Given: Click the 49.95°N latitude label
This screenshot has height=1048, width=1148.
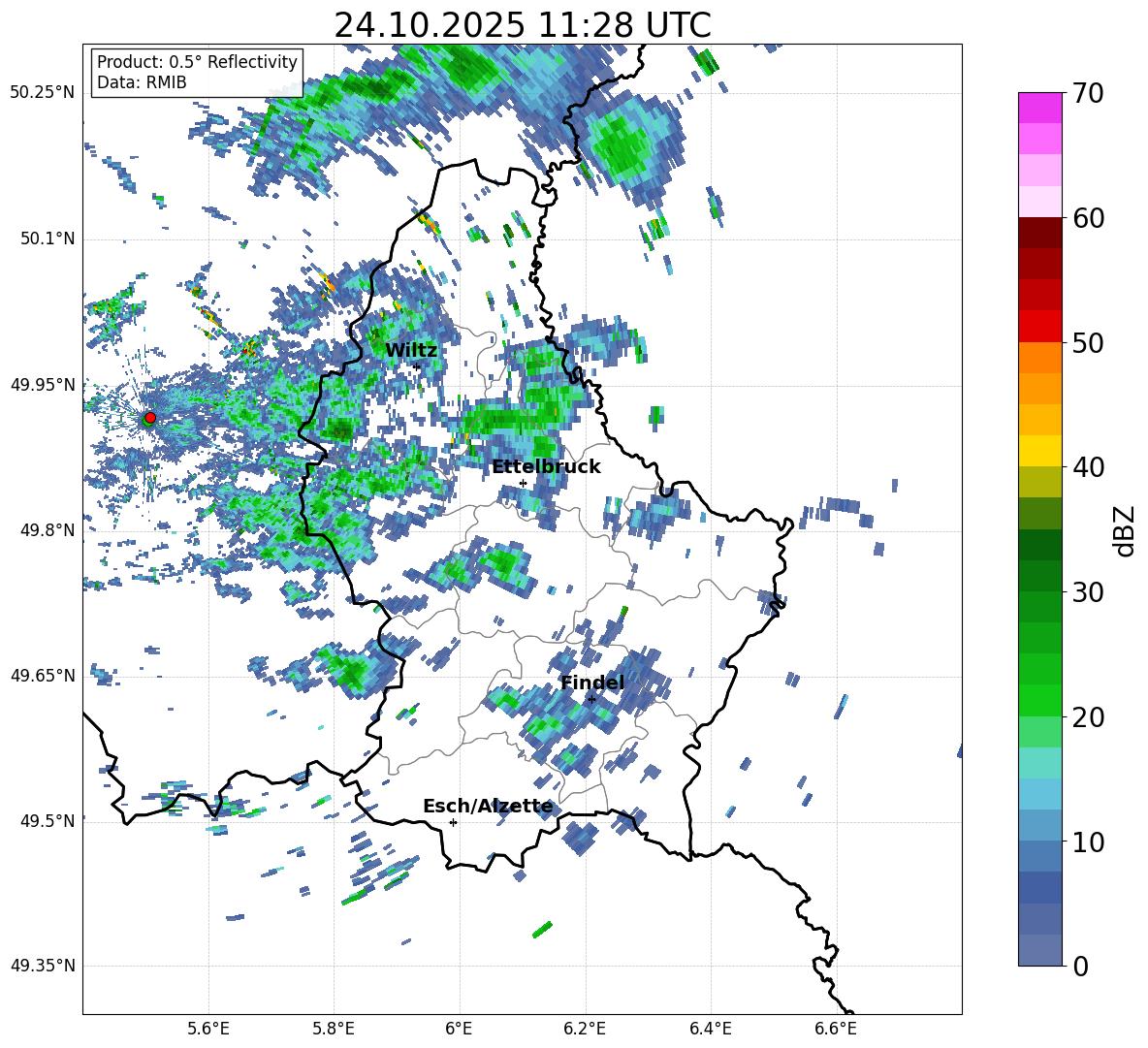Looking at the screenshot, I should tap(43, 384).
